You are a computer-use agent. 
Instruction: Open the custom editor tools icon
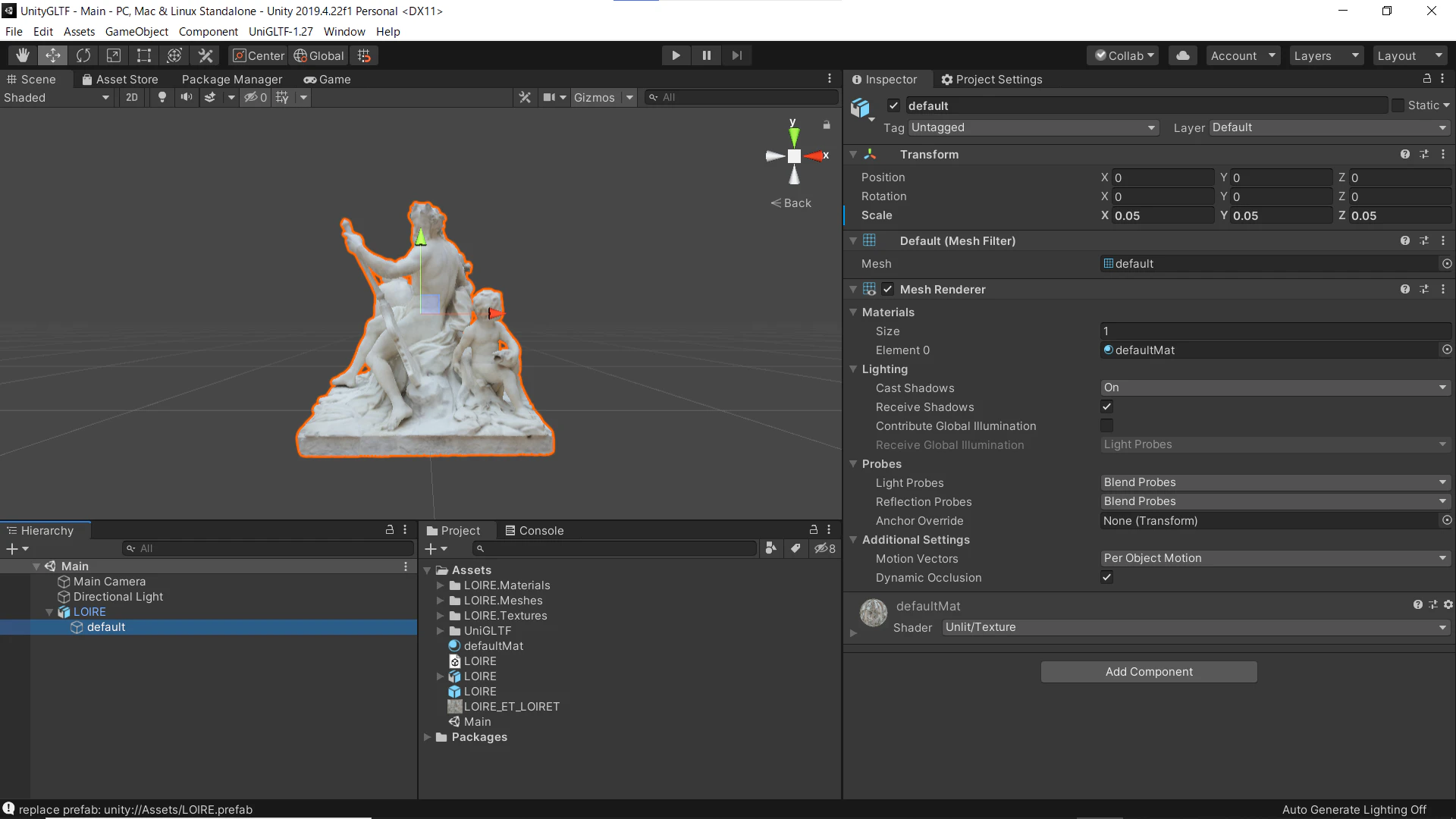[x=205, y=55]
